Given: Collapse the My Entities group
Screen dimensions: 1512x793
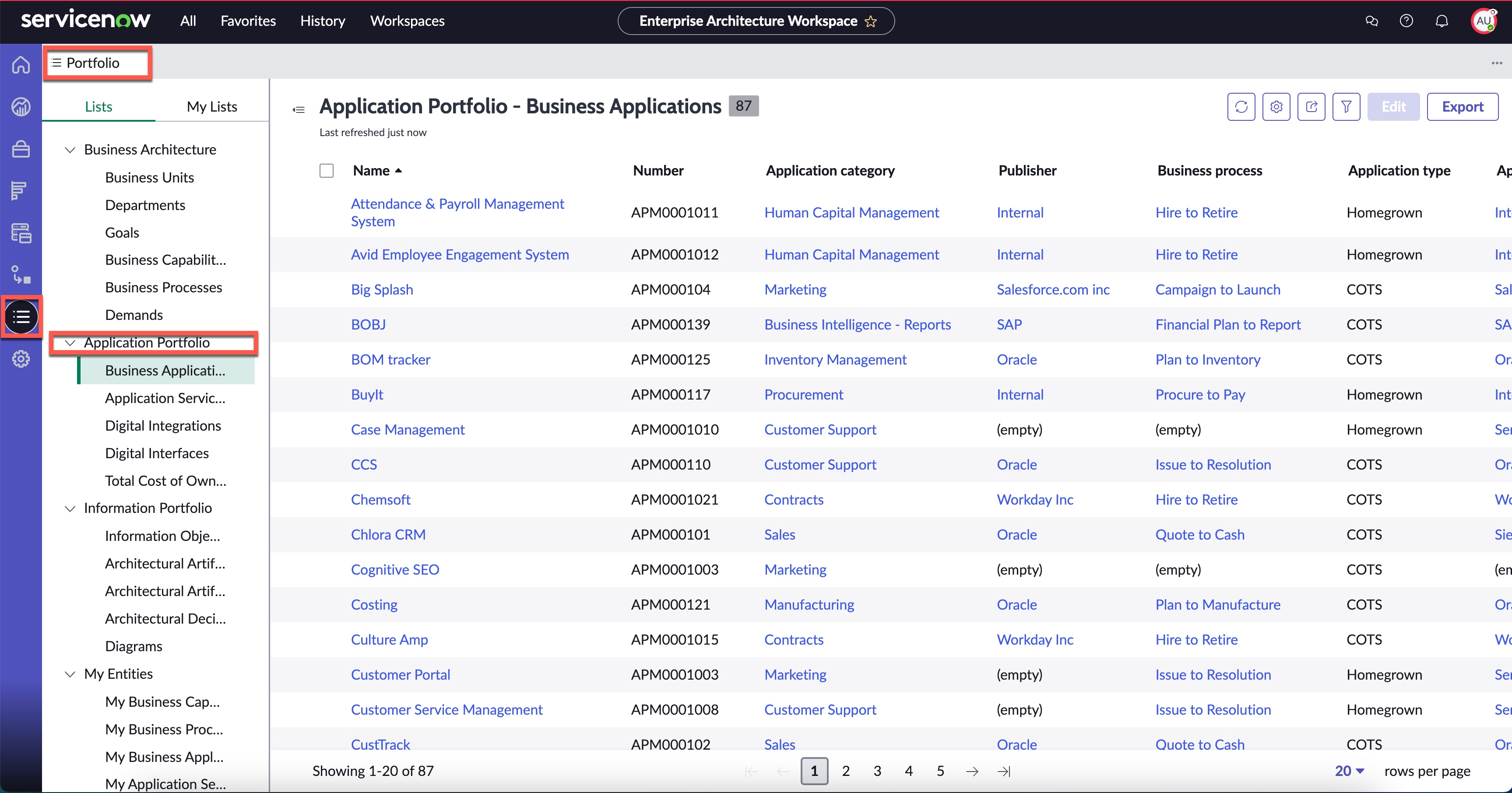Looking at the screenshot, I should click(x=70, y=674).
